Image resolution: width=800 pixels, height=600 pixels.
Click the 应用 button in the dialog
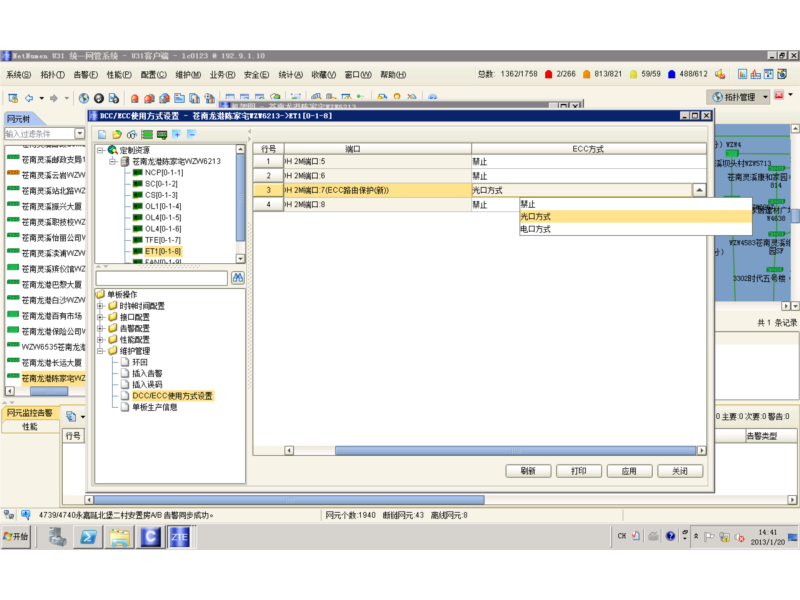click(628, 470)
